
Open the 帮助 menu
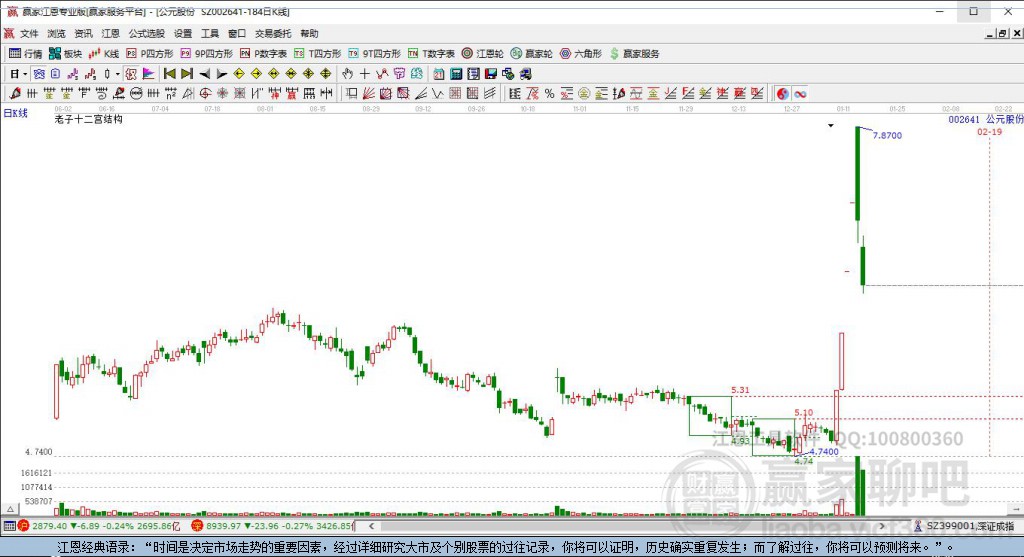pyautogui.click(x=309, y=33)
